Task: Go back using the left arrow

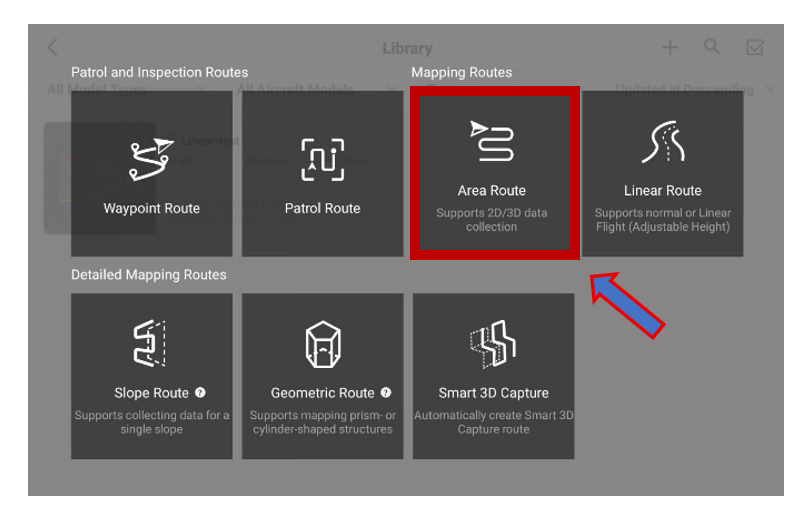Action: (x=53, y=47)
